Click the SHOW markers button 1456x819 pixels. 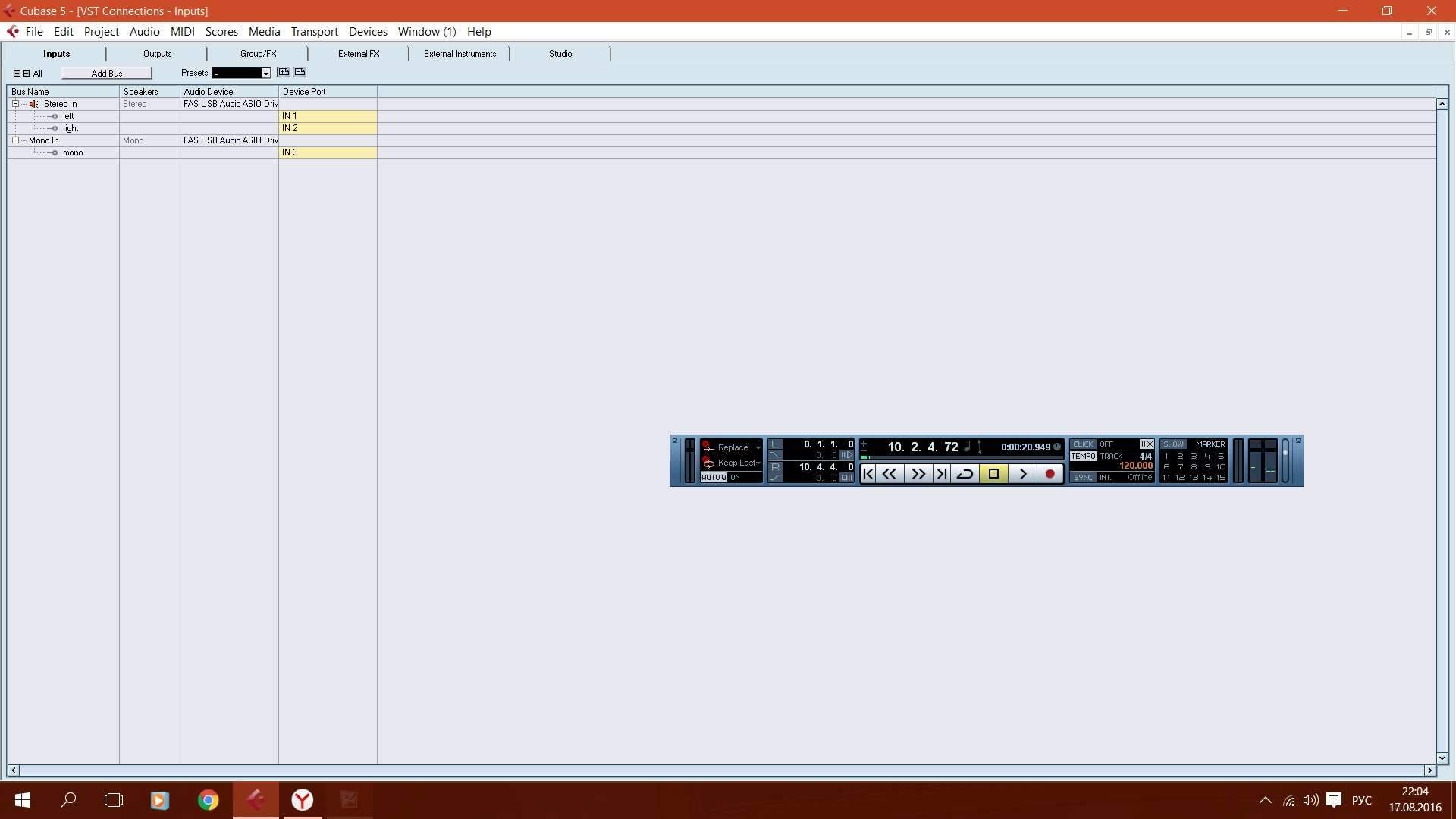click(x=1173, y=444)
